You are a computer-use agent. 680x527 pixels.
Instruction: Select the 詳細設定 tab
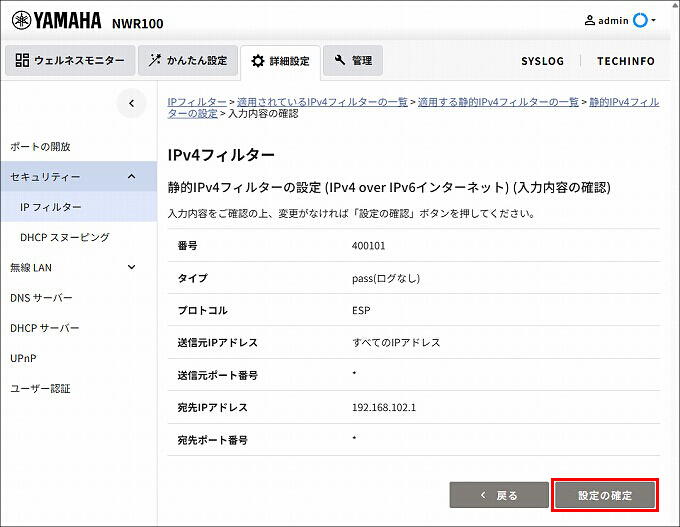coord(281,61)
